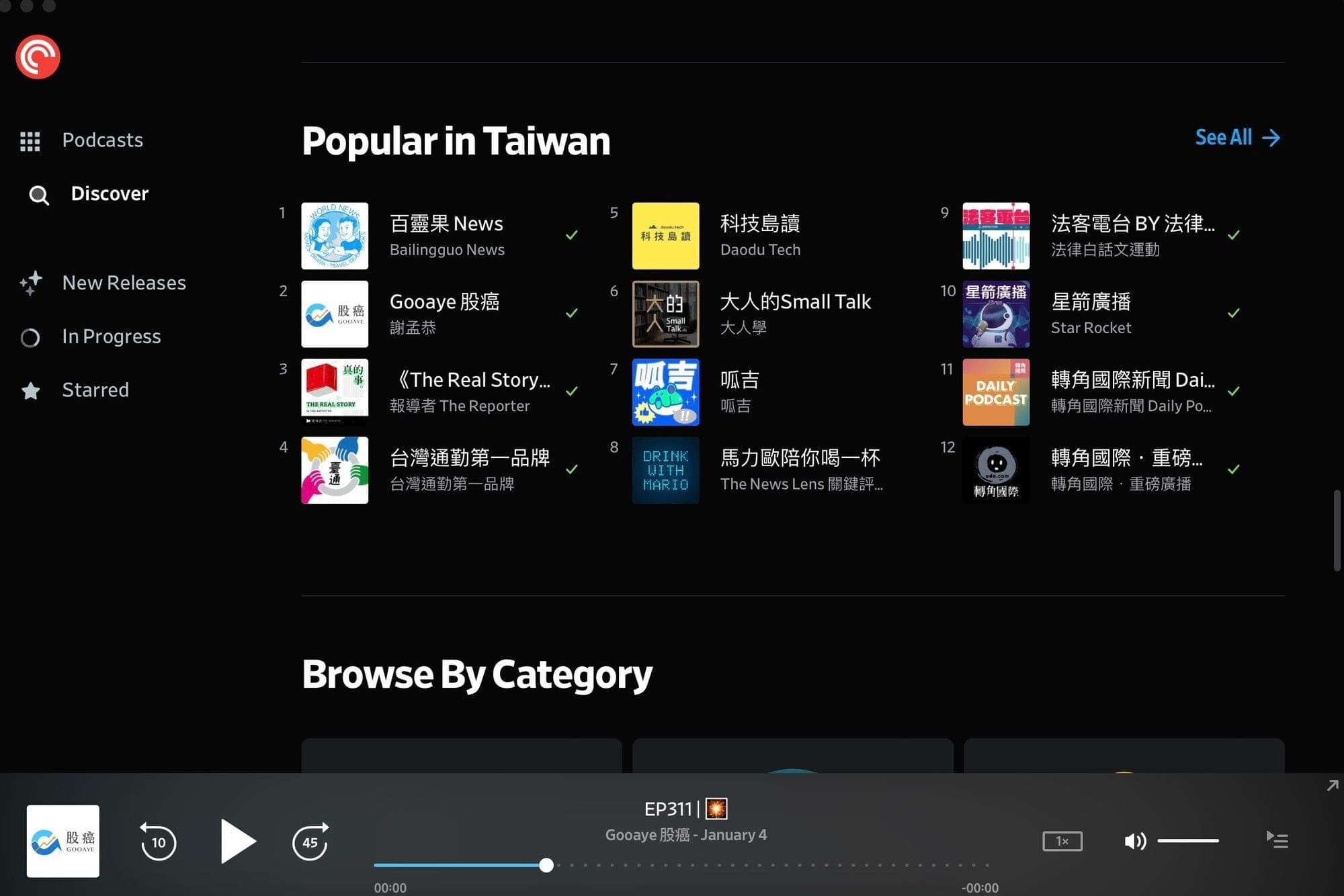
Task: Open See All popular Taiwan podcasts
Action: coord(1236,138)
